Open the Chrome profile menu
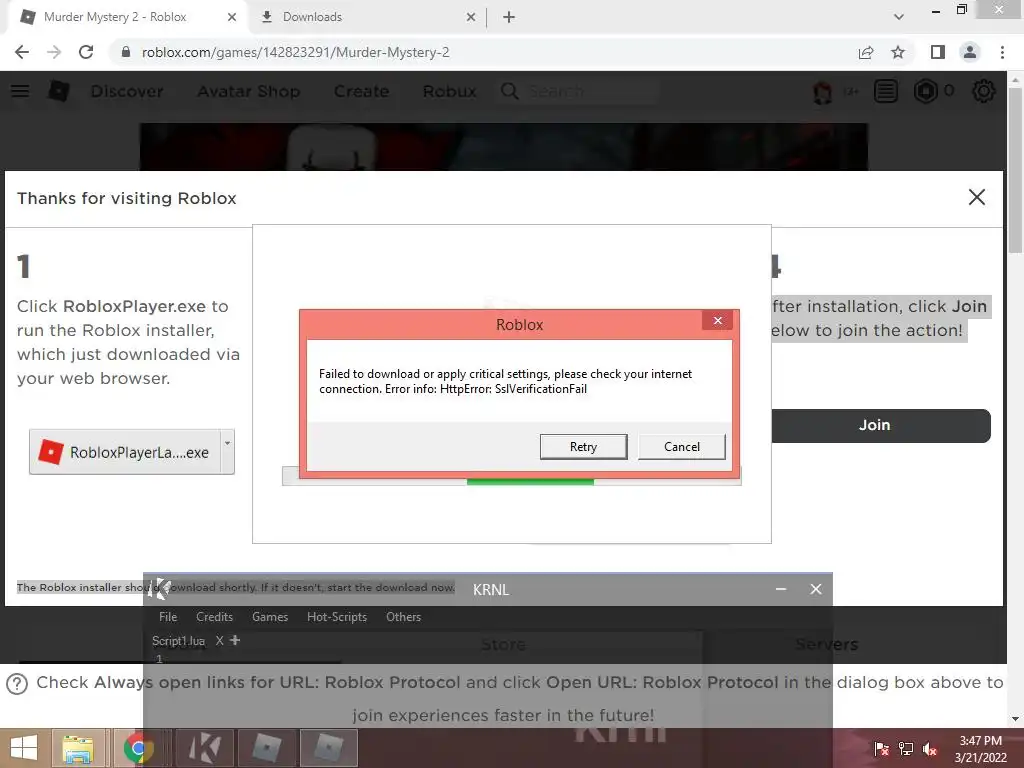This screenshot has height=768, width=1024. 970,52
